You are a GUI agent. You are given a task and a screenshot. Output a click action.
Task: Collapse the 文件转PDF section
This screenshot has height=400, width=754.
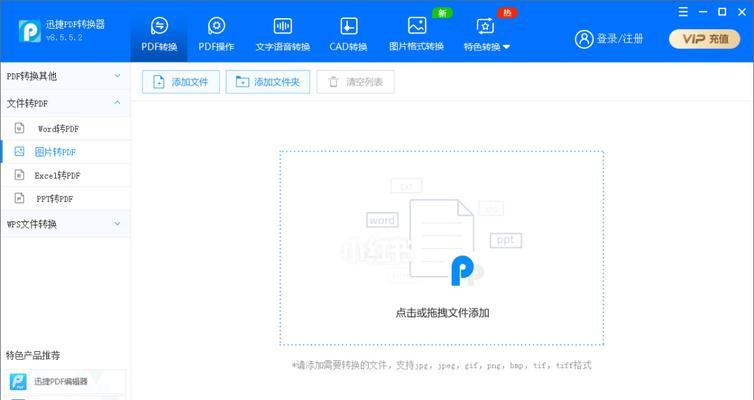tap(65, 103)
